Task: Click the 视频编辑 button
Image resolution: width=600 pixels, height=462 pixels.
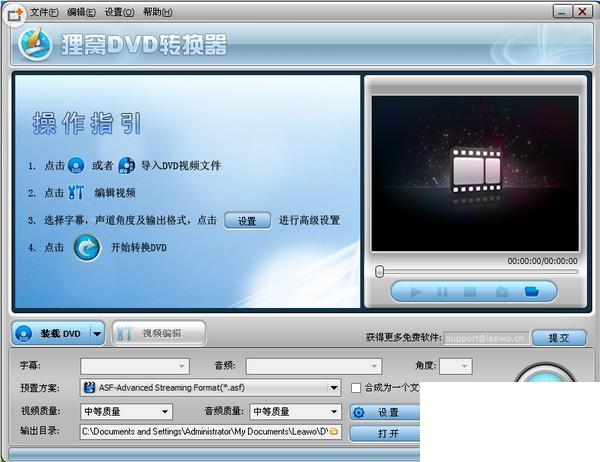Action: point(159,333)
